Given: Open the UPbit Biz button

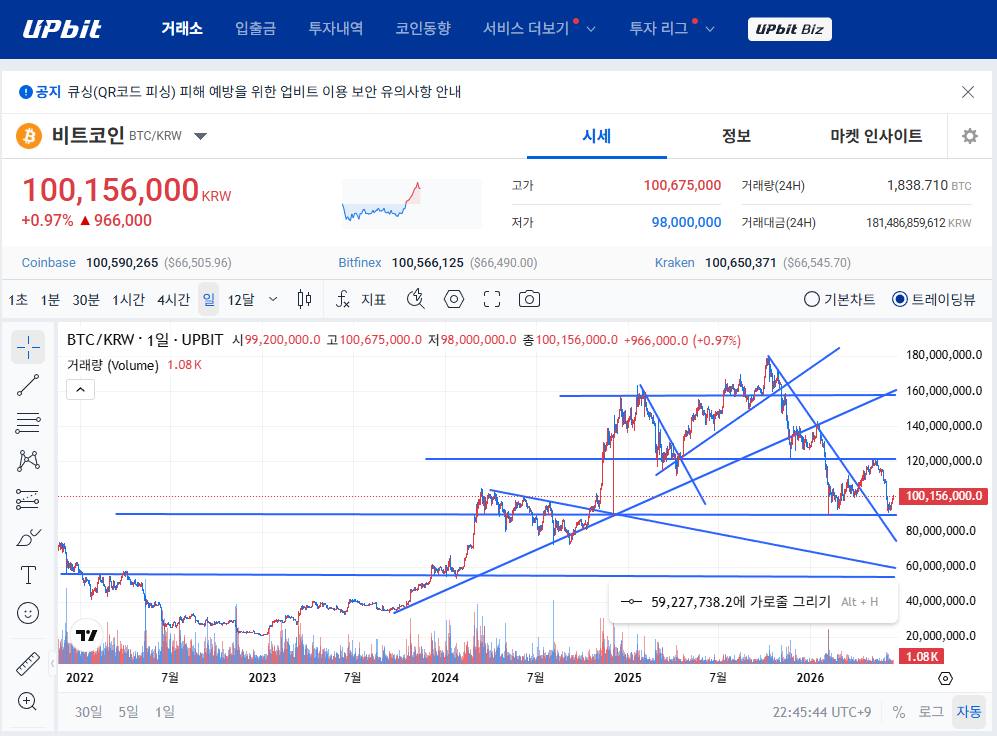Looking at the screenshot, I should coord(790,29).
